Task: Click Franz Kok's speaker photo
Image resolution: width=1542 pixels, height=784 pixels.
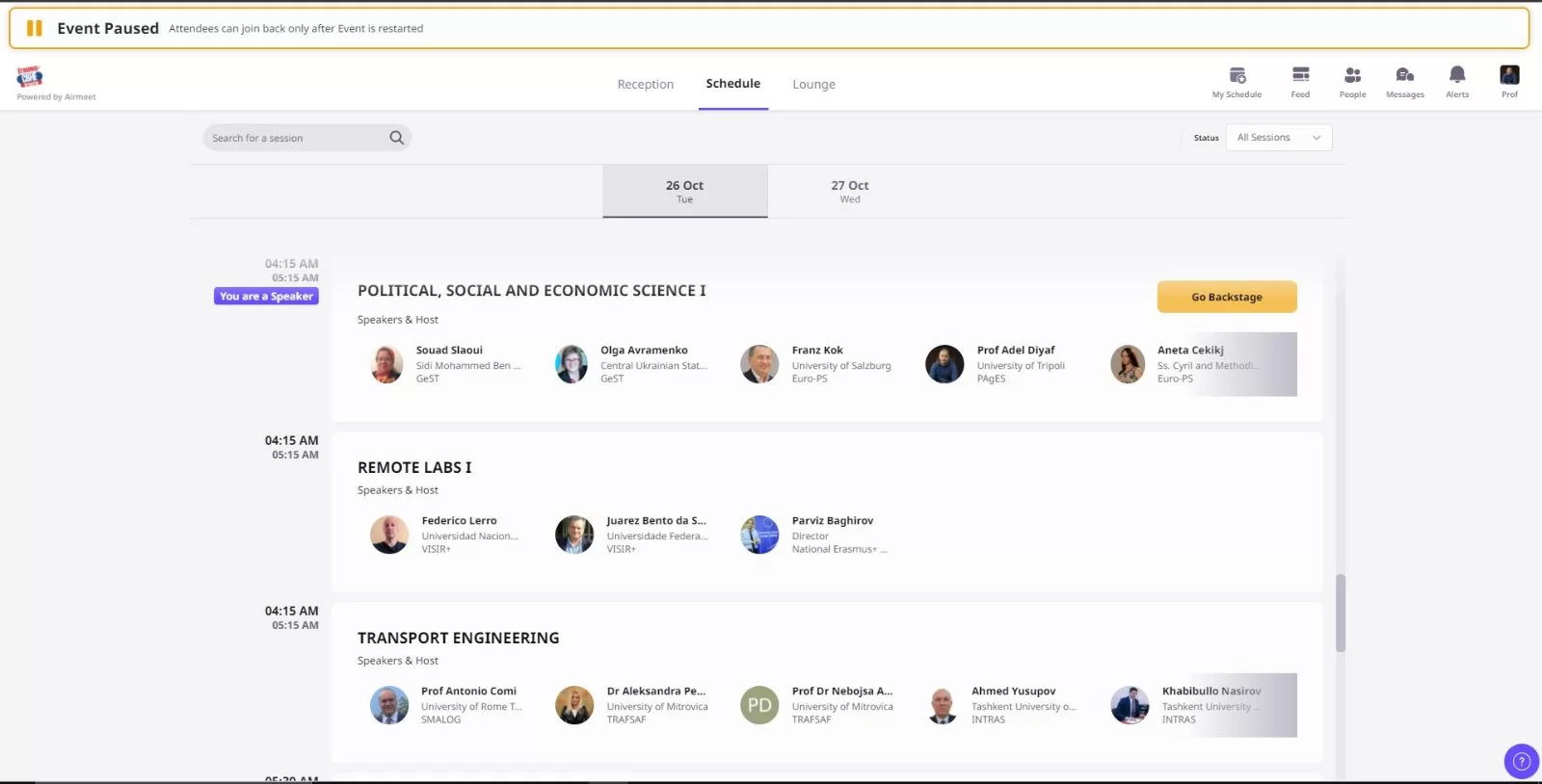Action: tap(759, 364)
